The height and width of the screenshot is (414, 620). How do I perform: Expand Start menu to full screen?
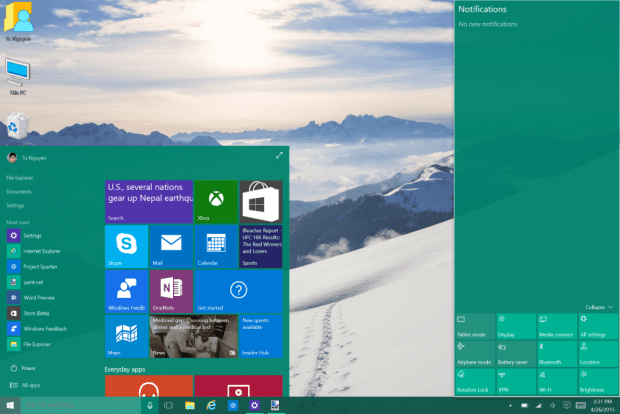279,155
